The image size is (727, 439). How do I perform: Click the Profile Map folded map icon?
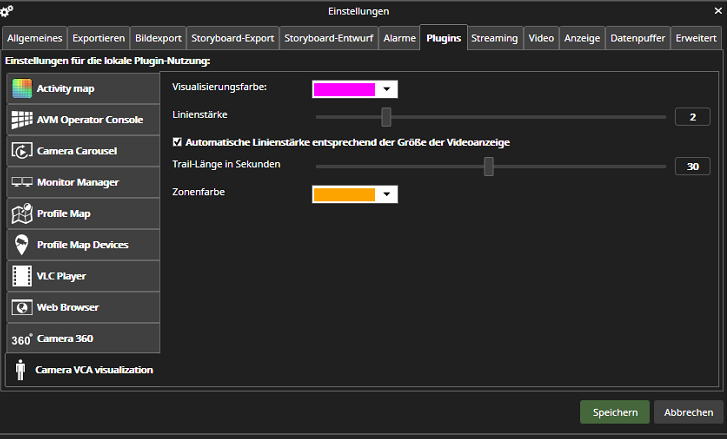pyautogui.click(x=22, y=214)
